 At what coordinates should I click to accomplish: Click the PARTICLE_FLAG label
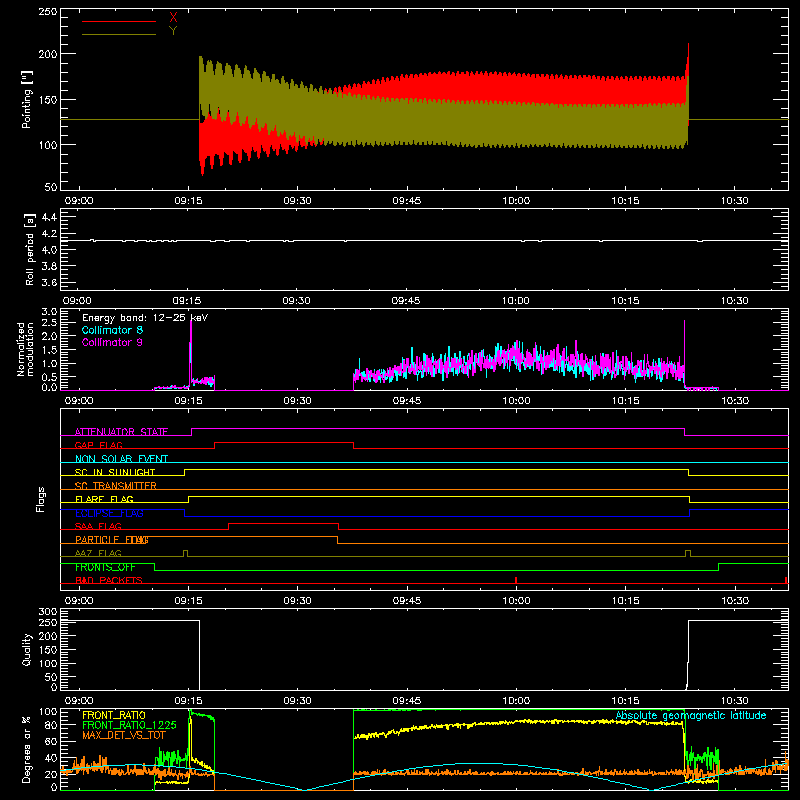(x=112, y=540)
